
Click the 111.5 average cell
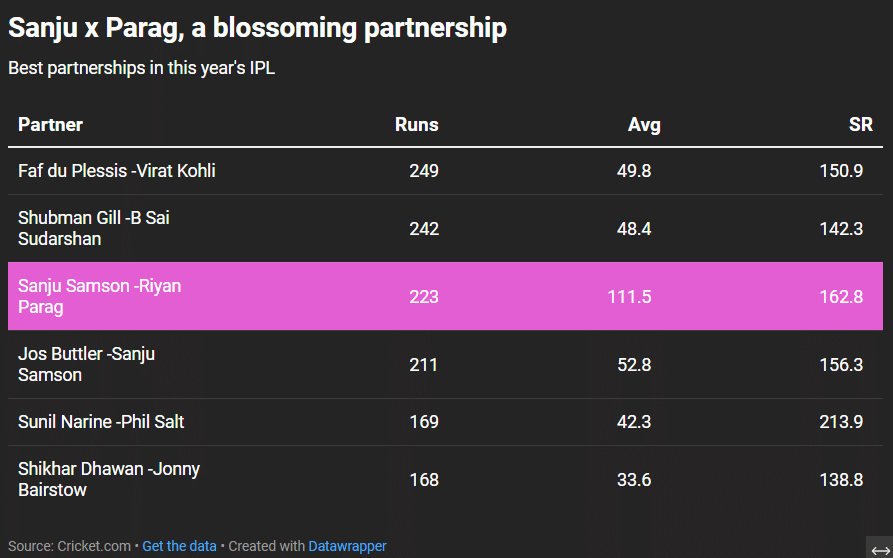[629, 297]
